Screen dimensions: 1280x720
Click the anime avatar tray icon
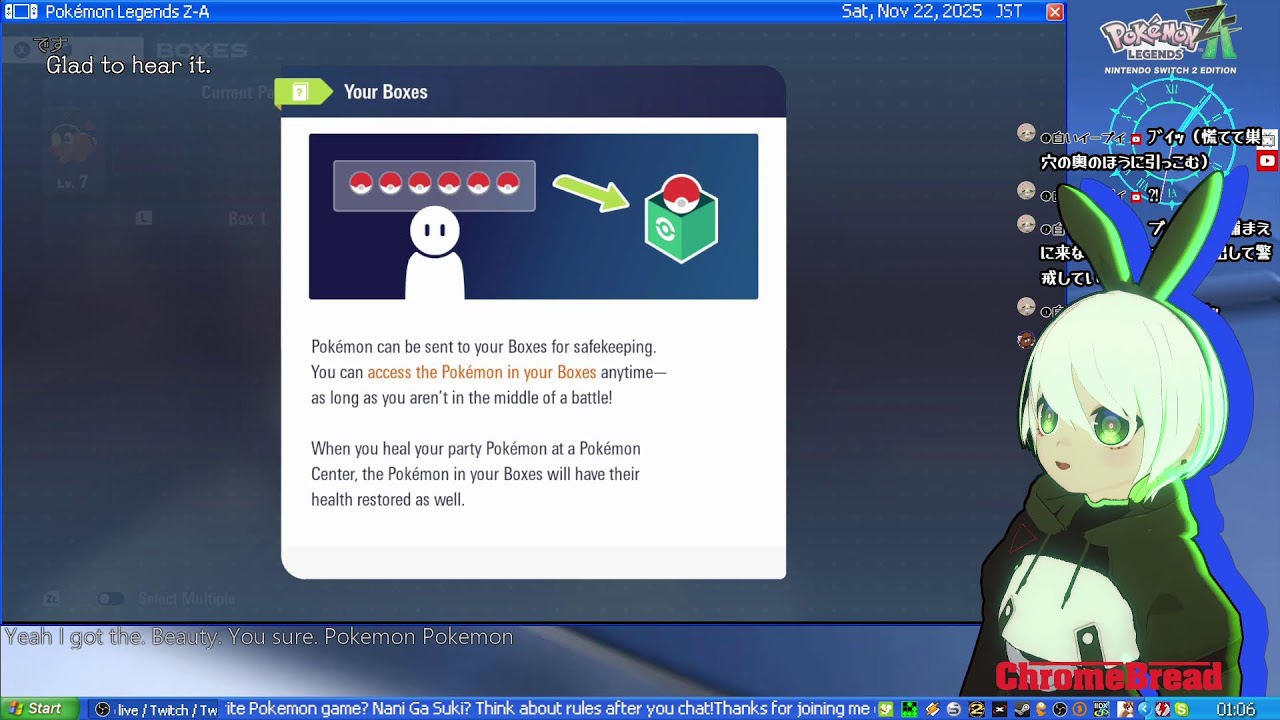click(x=1125, y=709)
